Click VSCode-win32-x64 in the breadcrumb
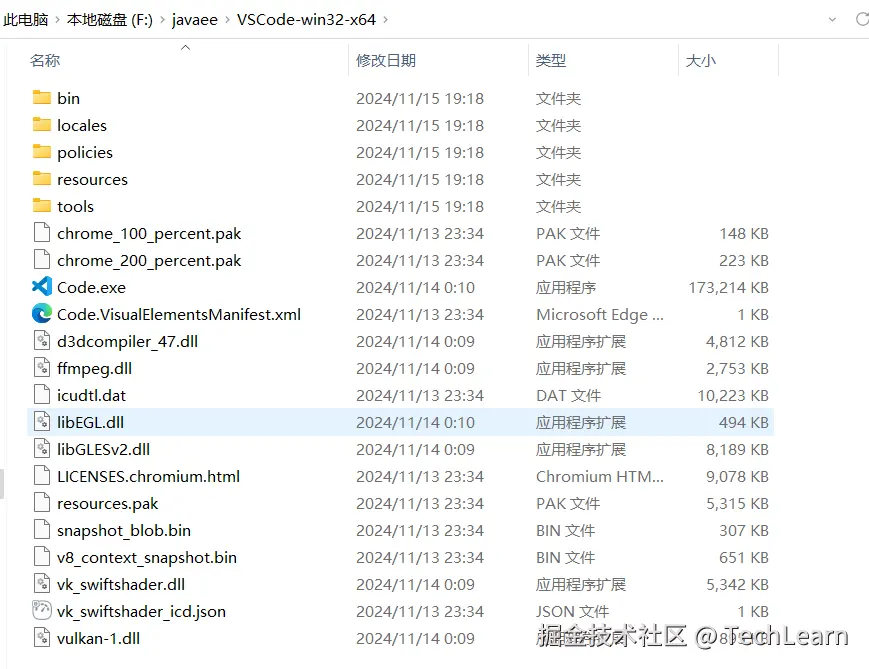 306,20
